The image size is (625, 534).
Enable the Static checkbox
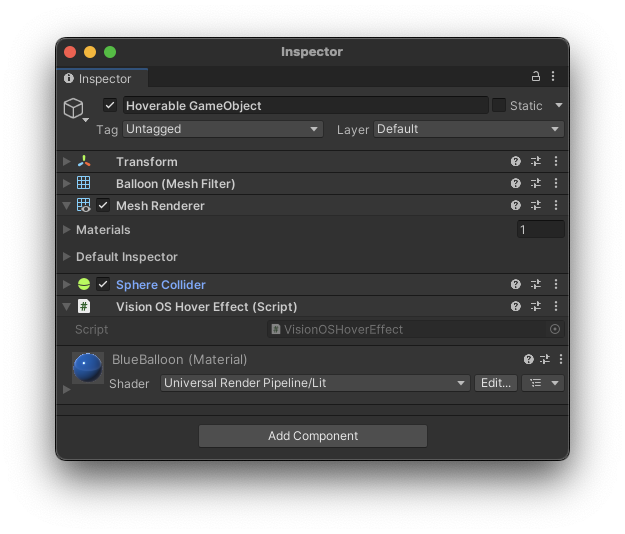(x=499, y=105)
